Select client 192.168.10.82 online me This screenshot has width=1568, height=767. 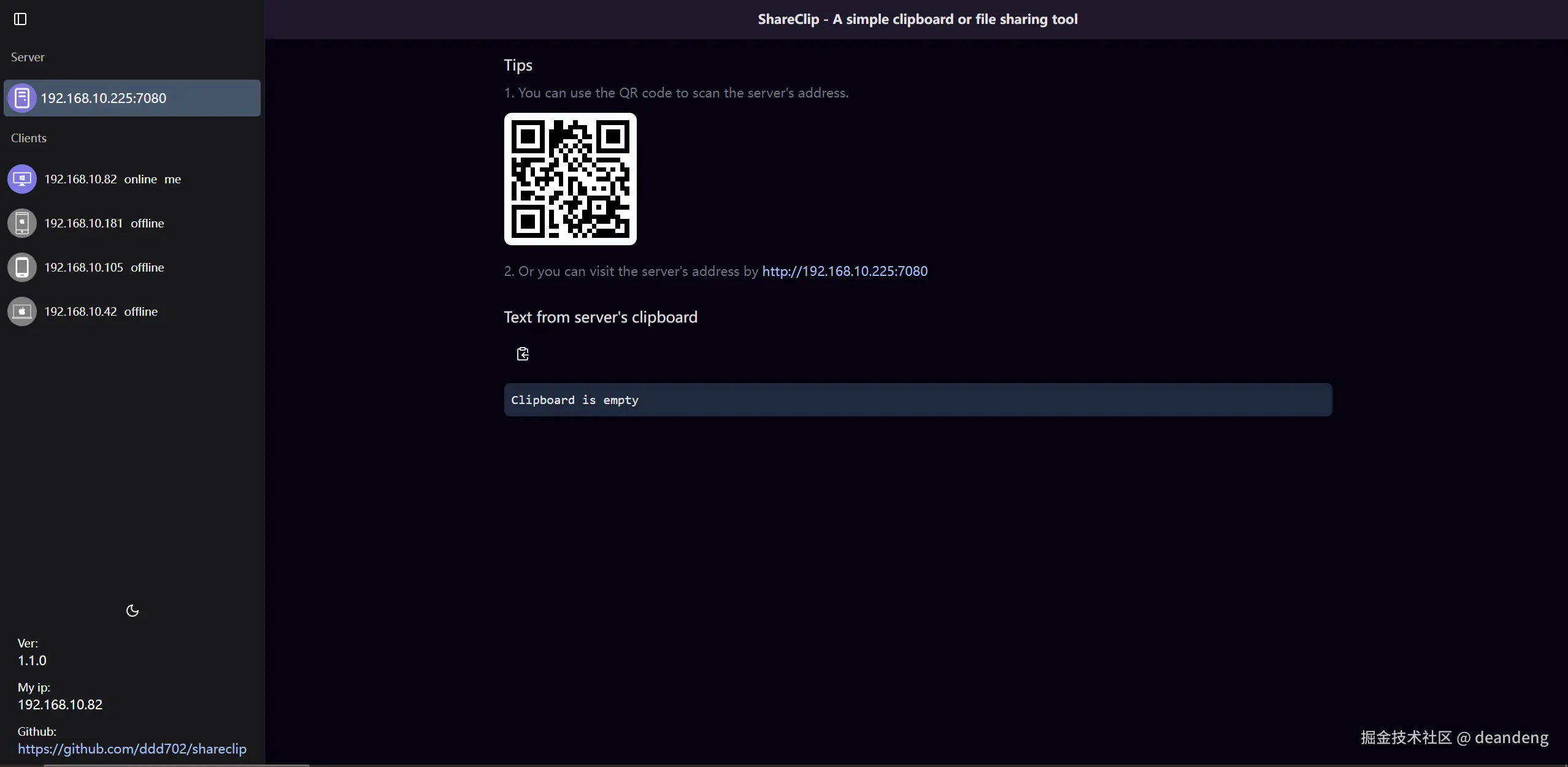tap(112, 179)
